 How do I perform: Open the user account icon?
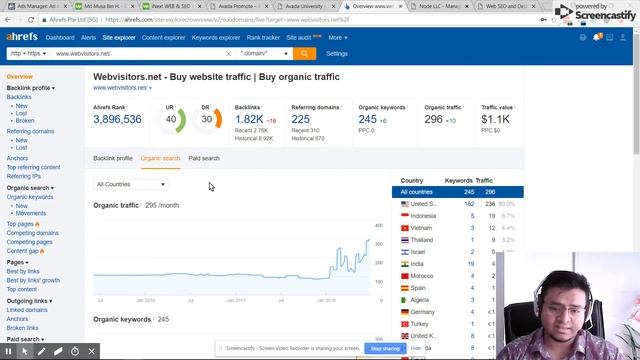pyautogui.click(x=623, y=38)
